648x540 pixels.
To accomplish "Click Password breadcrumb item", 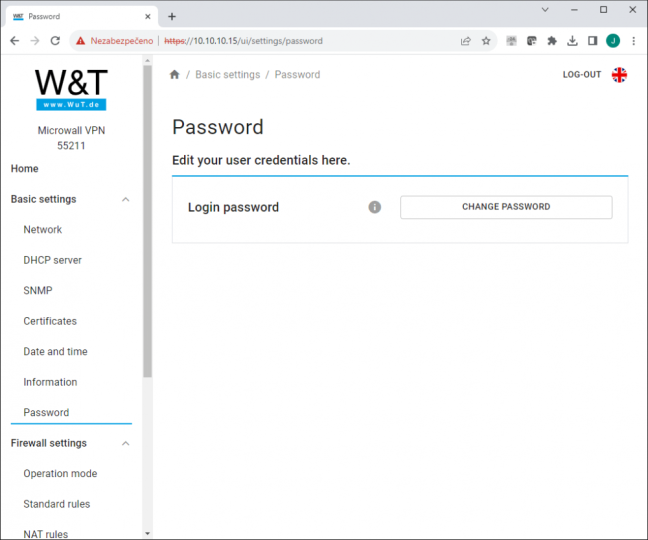I will tap(297, 75).
